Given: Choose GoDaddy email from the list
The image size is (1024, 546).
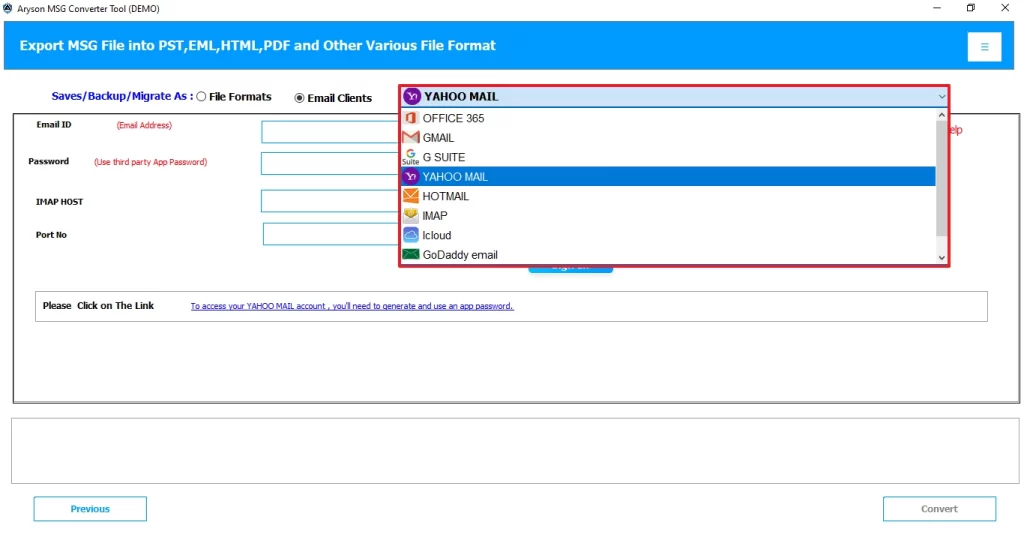Looking at the screenshot, I should point(668,255).
